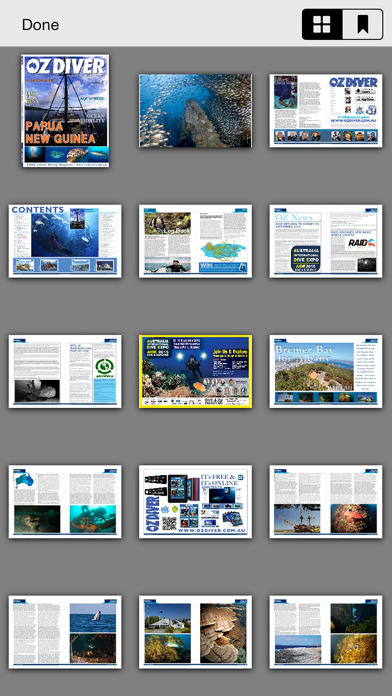Screen dimensions: 392x696
Task: Show the bookmarks view
Action: [363, 24]
